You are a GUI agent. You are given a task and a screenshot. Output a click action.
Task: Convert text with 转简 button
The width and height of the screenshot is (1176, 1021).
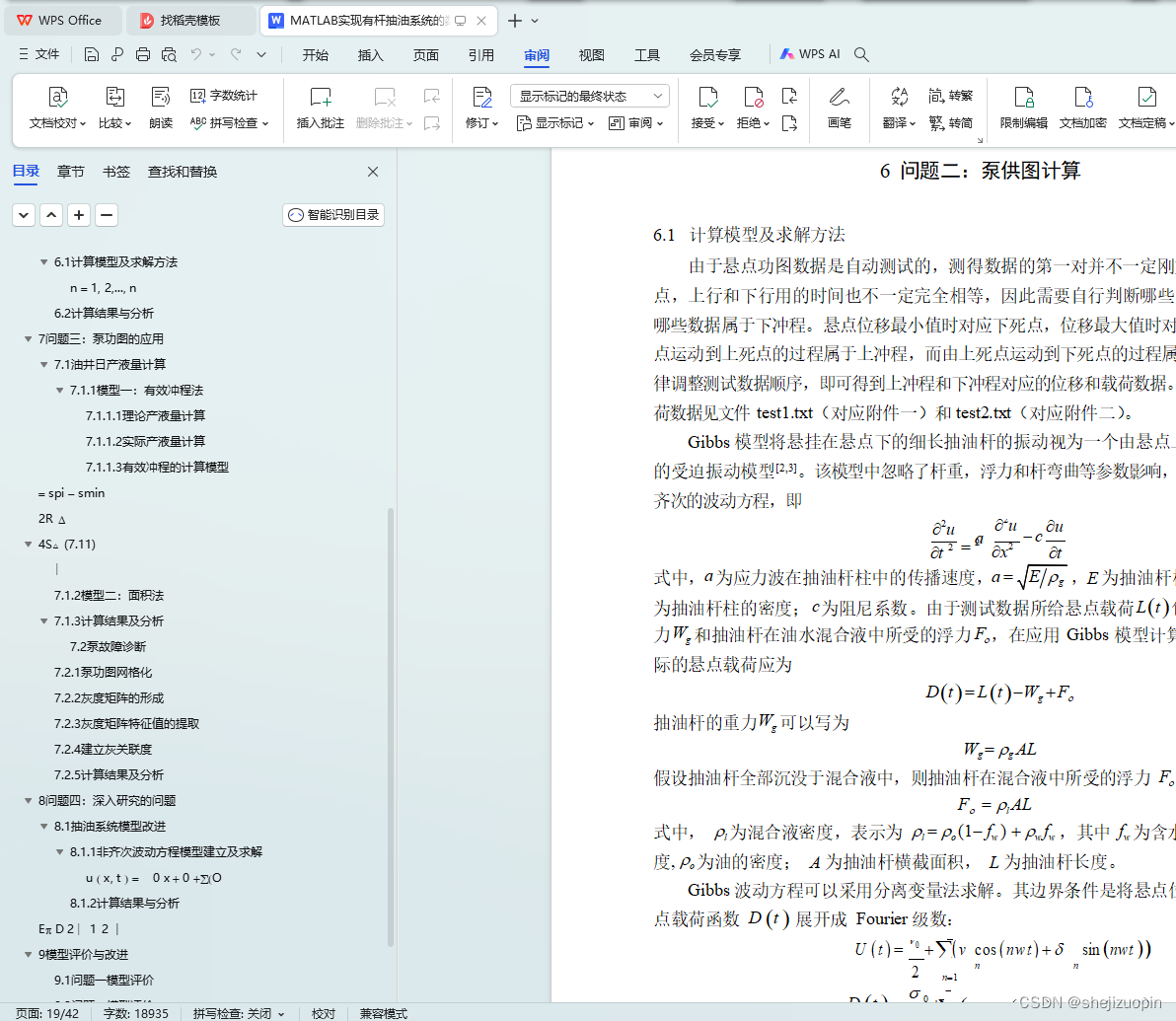[x=950, y=122]
